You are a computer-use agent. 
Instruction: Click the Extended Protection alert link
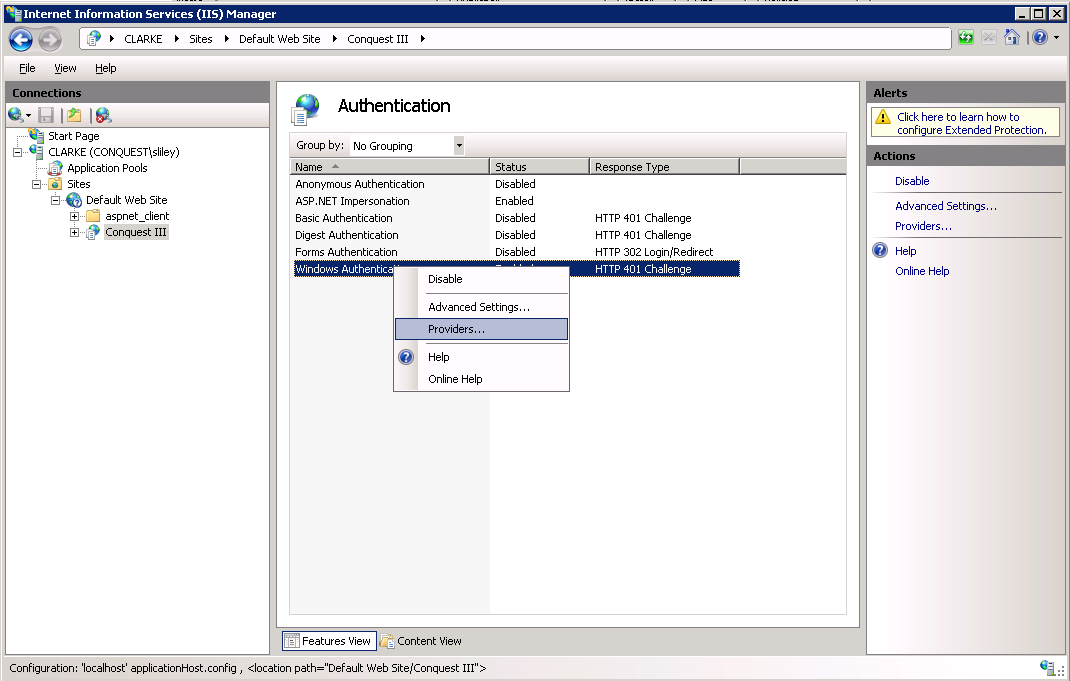[x=972, y=124]
